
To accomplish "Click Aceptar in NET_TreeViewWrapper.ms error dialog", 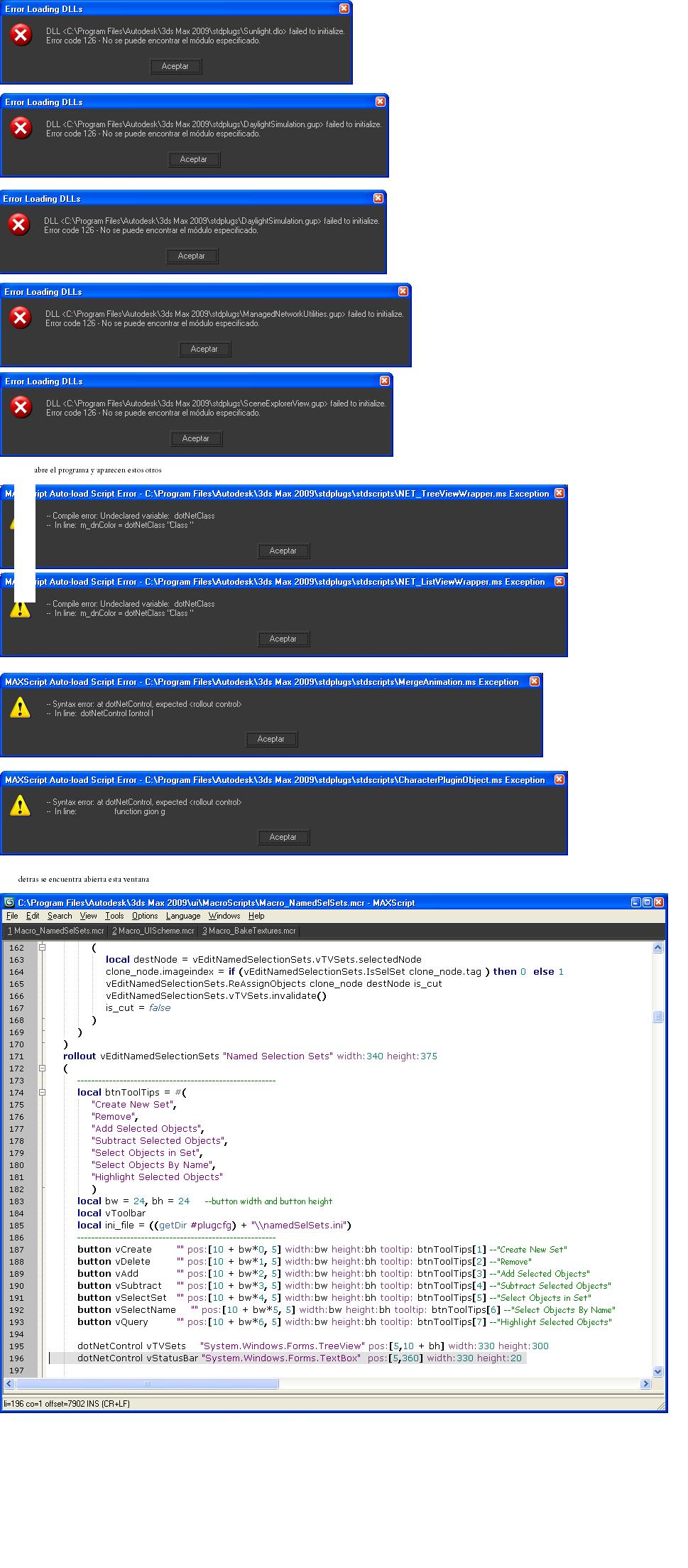I will pos(283,551).
